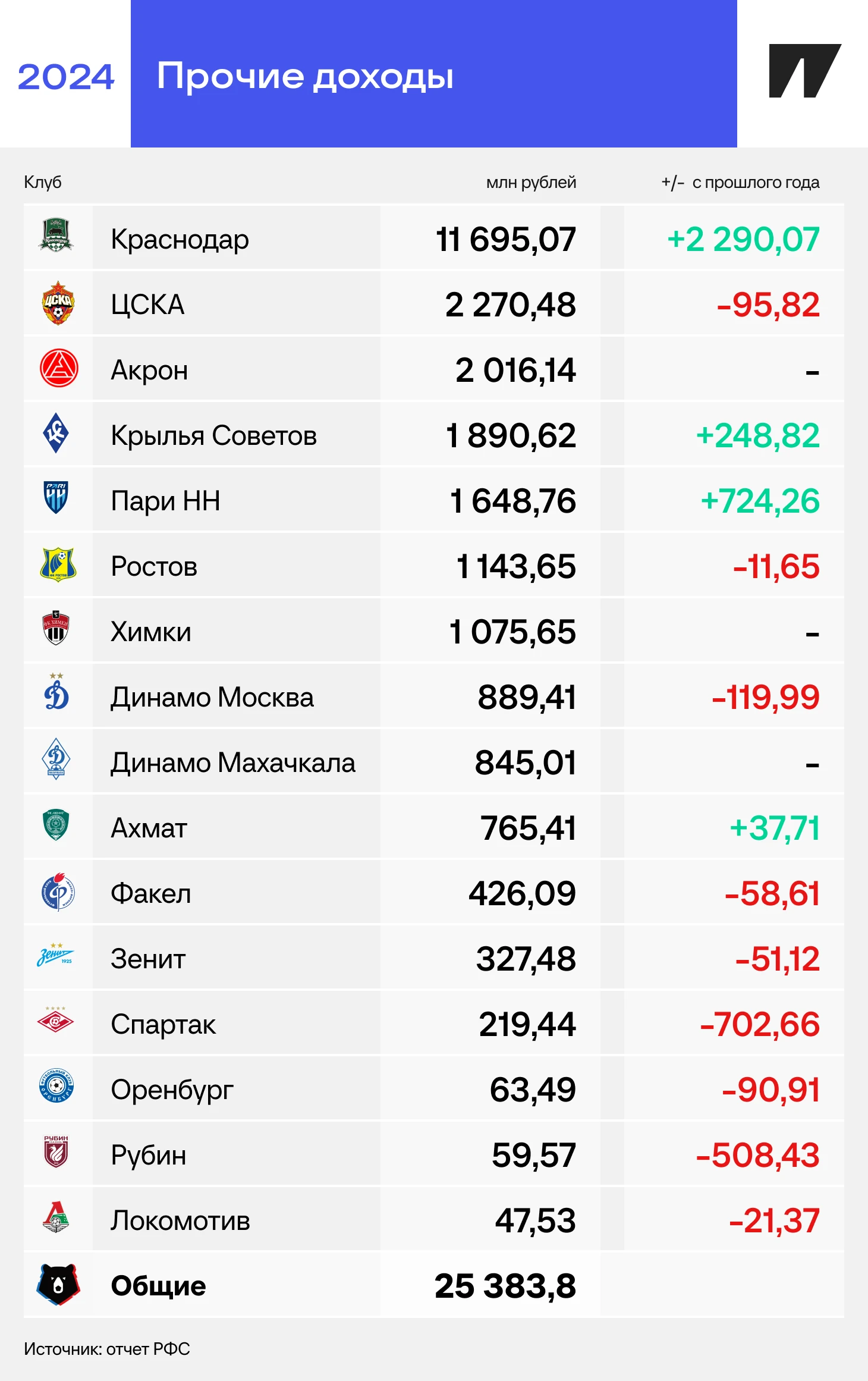The height and width of the screenshot is (1381, 868).
Task: Select the Краснодар 11 695,07 value cell
Action: [x=505, y=239]
